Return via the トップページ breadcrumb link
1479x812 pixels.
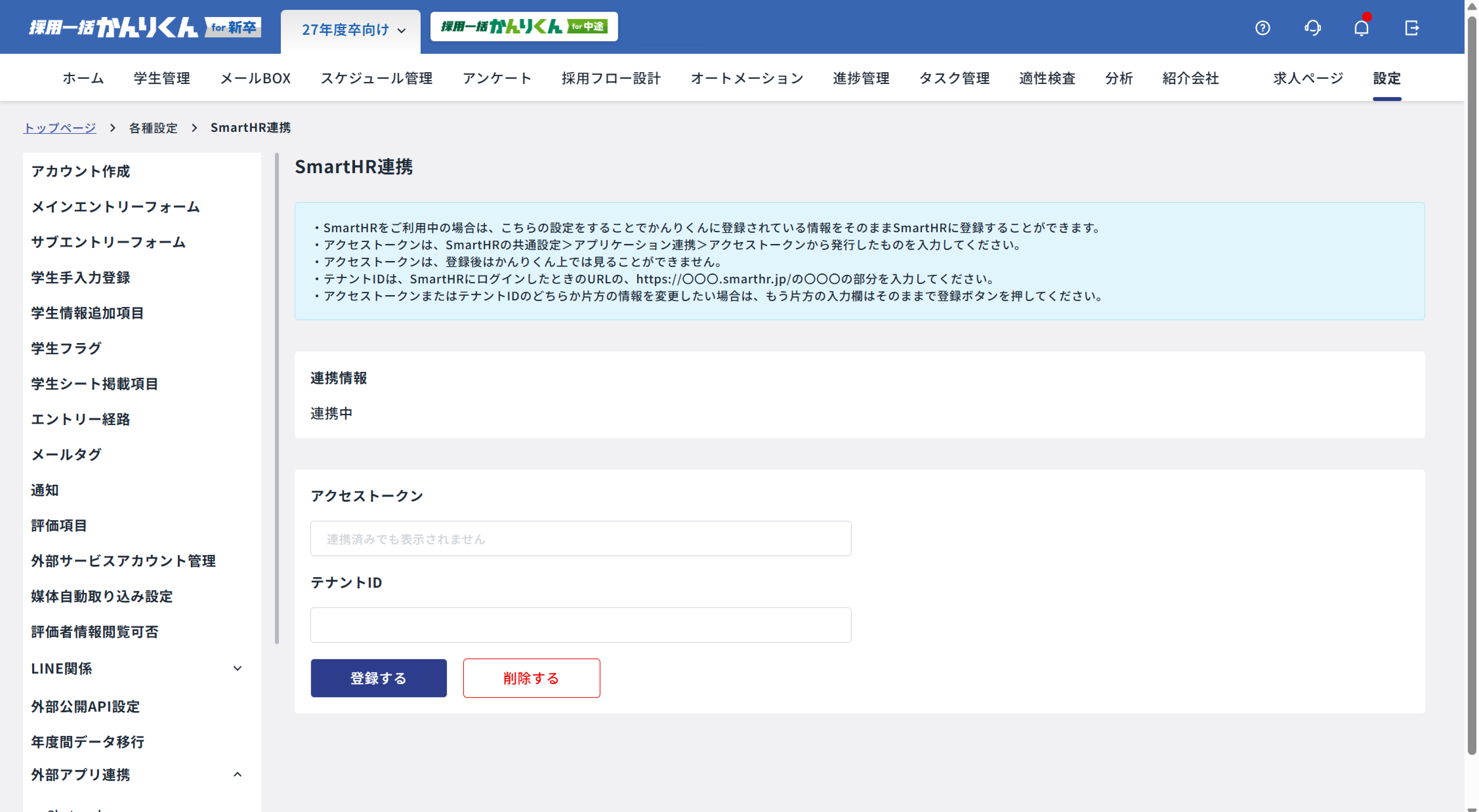click(x=60, y=127)
